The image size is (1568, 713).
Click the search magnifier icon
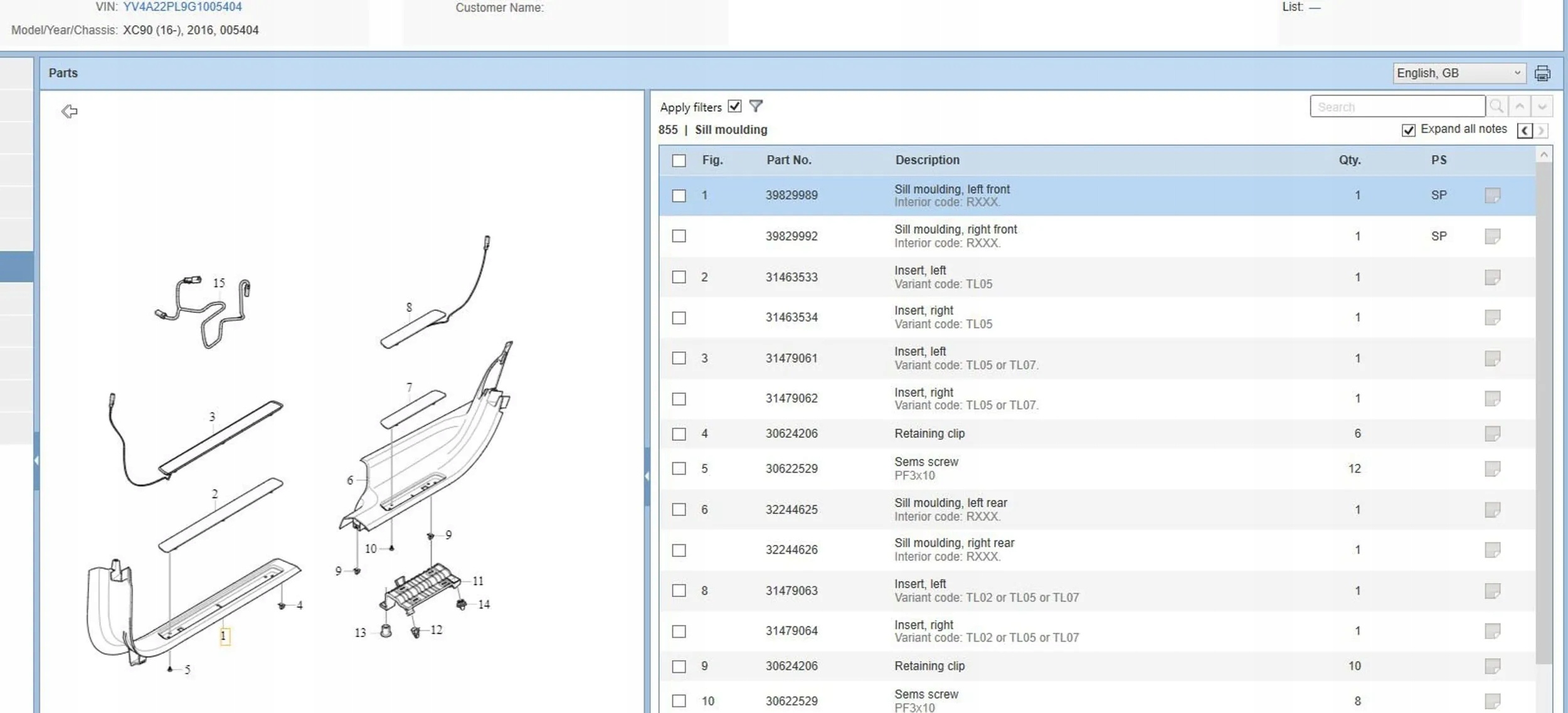pos(1496,107)
